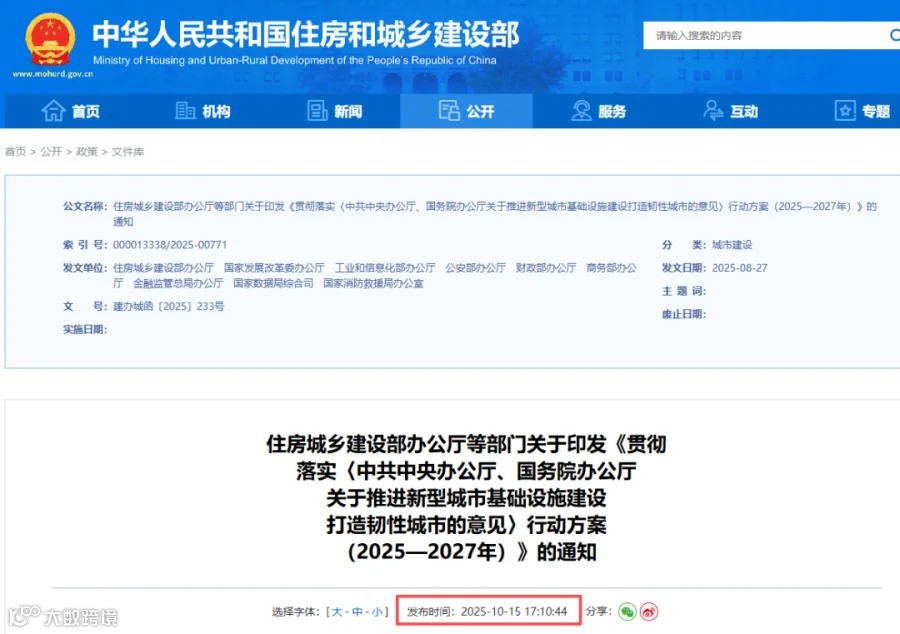Set font size to 小

point(377,612)
